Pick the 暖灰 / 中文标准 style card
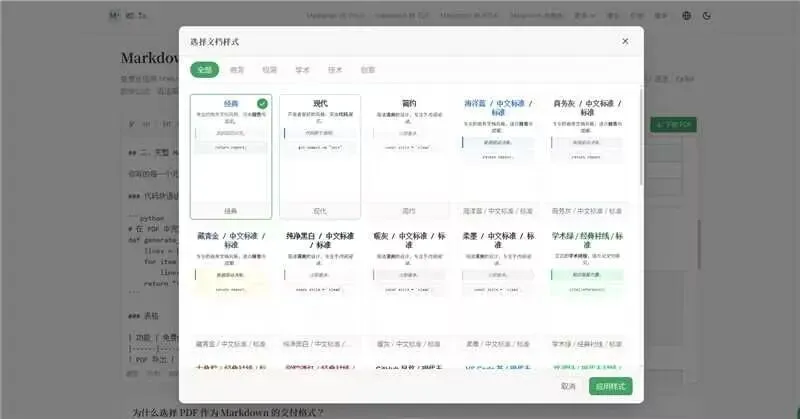Screen dimensions: 800x419 pos(409,289)
